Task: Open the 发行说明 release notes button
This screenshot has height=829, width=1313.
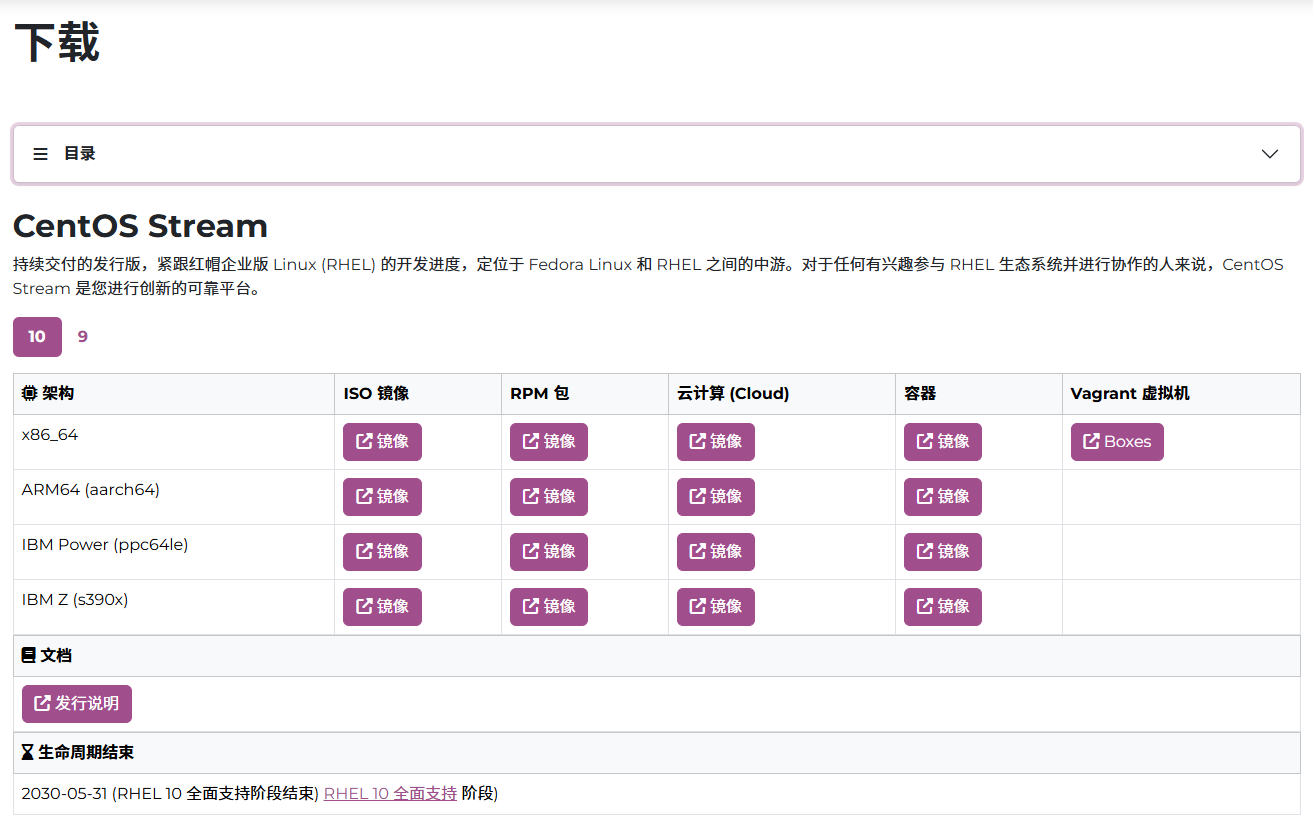Action: 77,704
